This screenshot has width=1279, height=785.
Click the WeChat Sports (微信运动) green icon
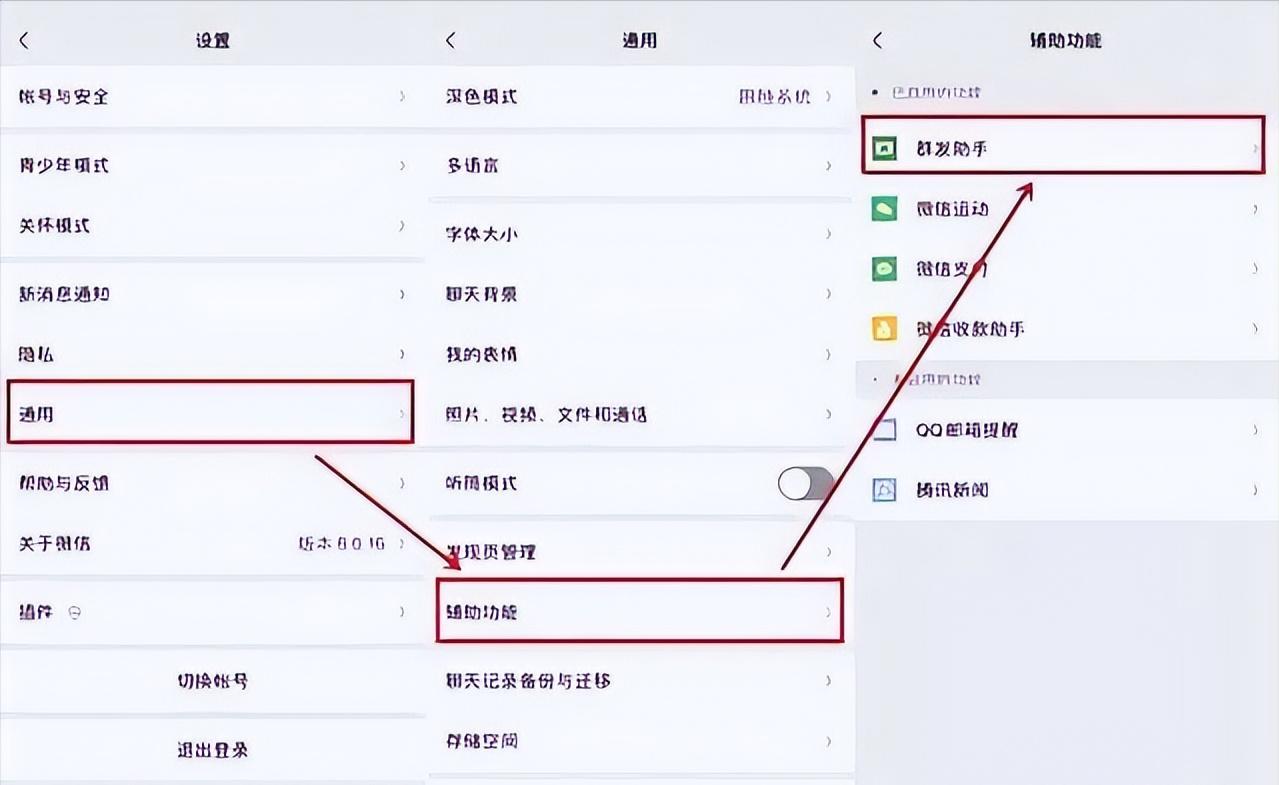tap(884, 208)
